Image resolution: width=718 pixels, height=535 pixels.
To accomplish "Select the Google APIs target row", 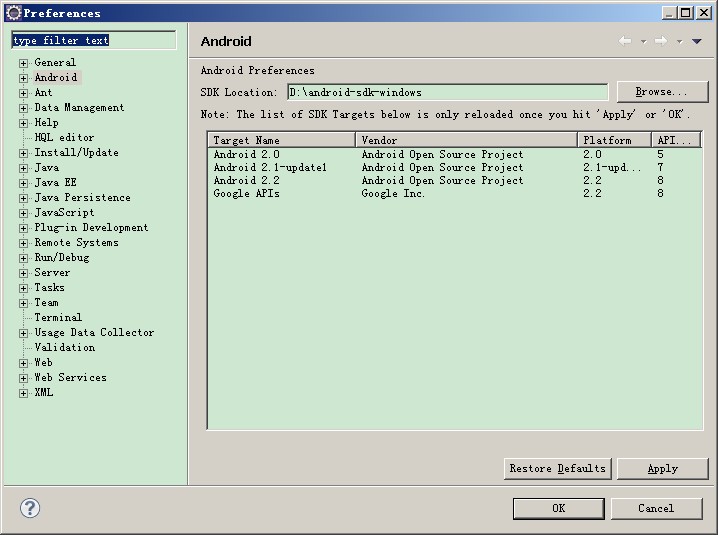I will (455, 194).
